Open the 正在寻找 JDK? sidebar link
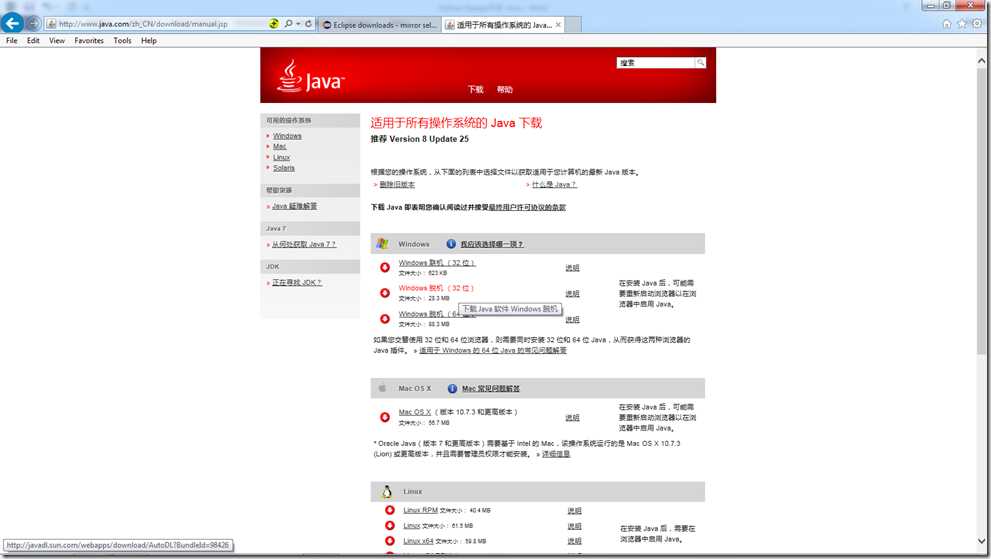Image resolution: width=991 pixels, height=559 pixels. pos(297,283)
